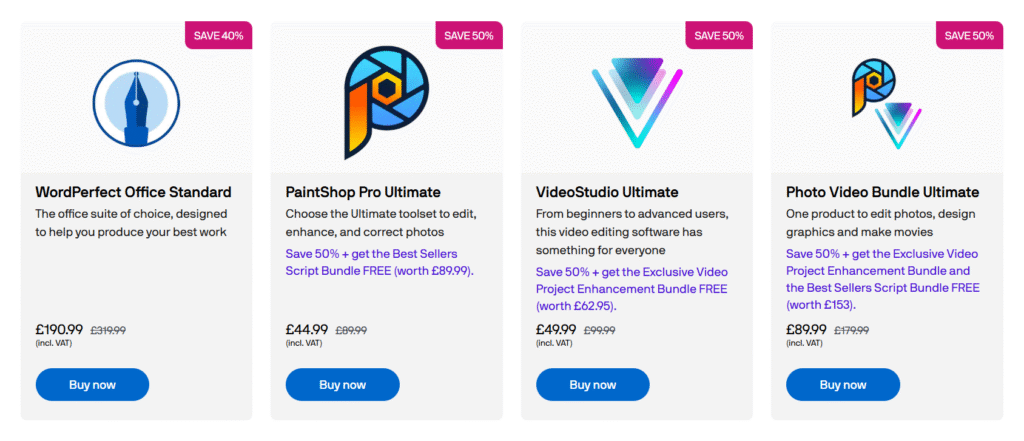Click the VideoStudio V-shaped logo icon
The image size is (1024, 441).
click(635, 104)
